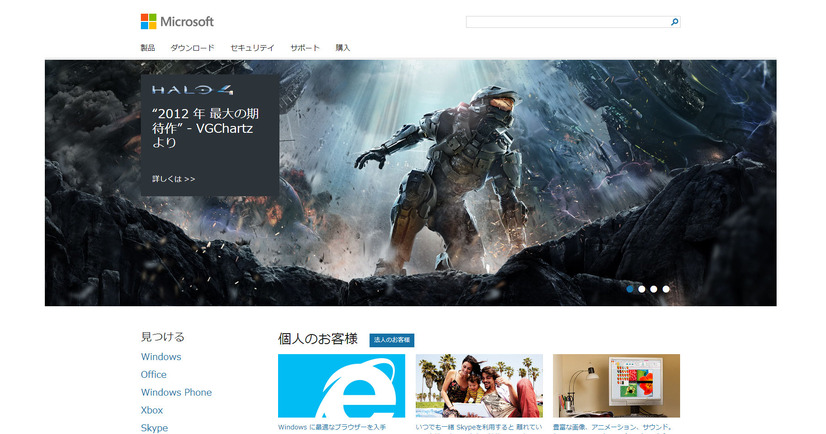Click the Windows に最適なブラウザーを入手 link
The width and height of the screenshot is (826, 434).
click(332, 427)
